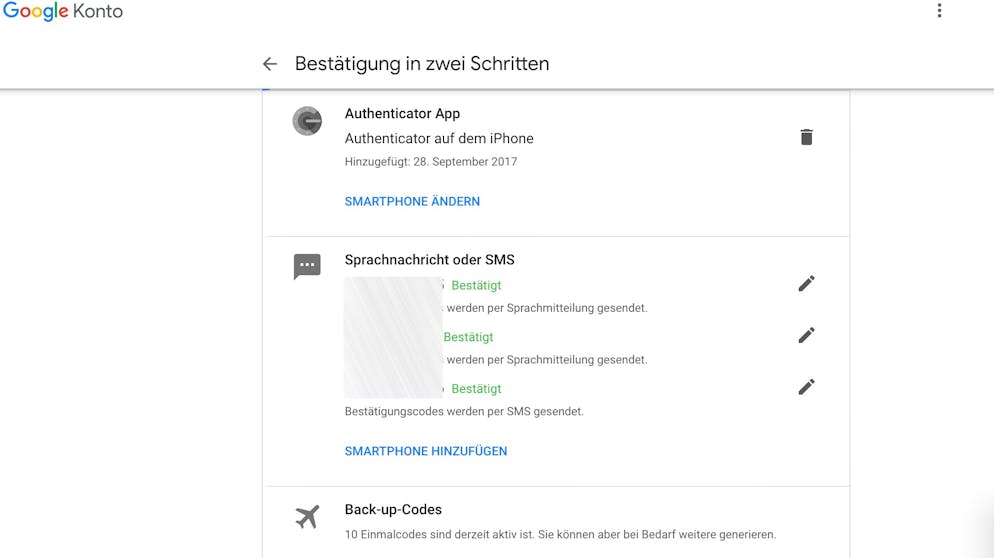Edit the first confirmed phone number
The image size is (994, 558).
point(806,283)
